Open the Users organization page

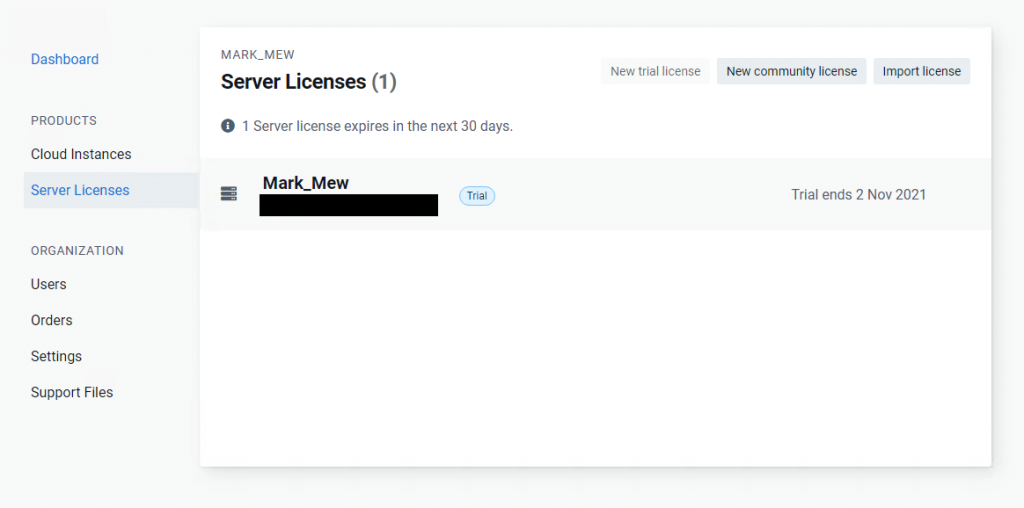point(48,285)
